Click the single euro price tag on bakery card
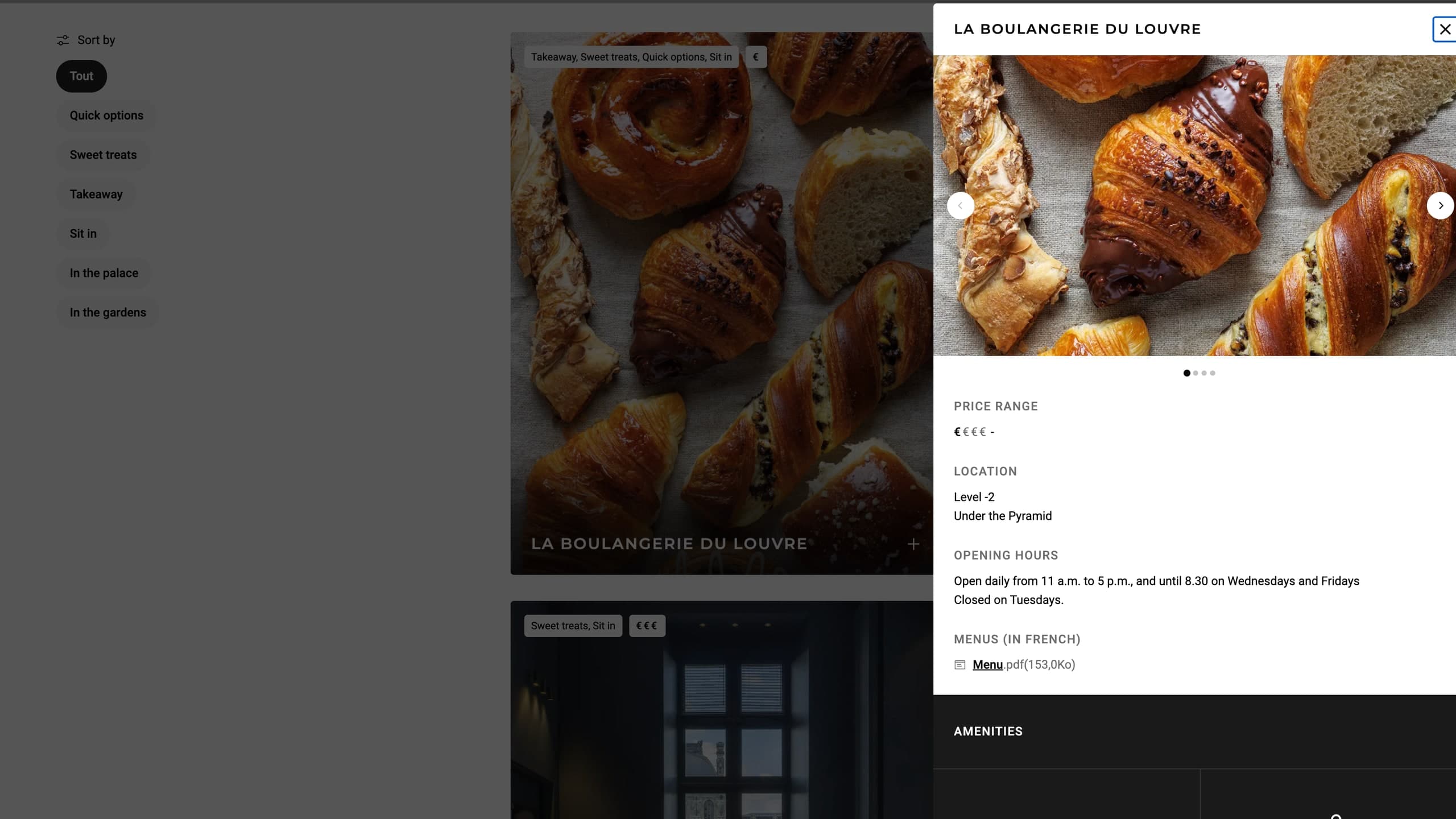The height and width of the screenshot is (819, 1456). coord(756,57)
